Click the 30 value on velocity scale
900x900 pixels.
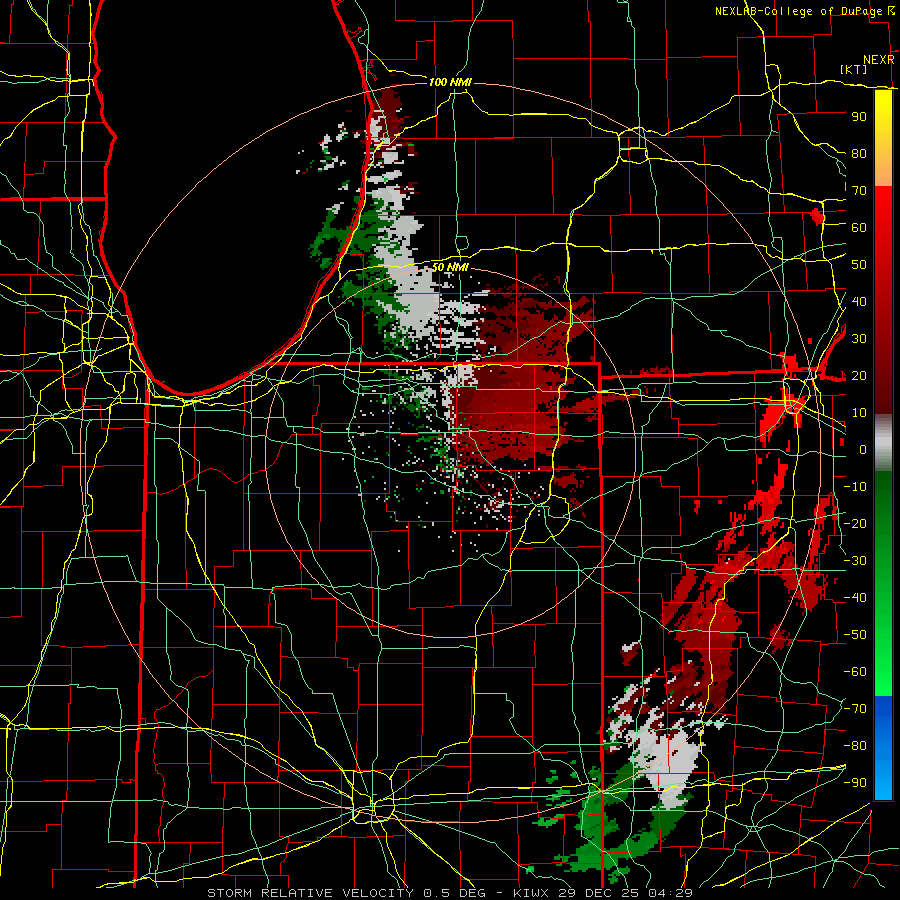pyautogui.click(x=859, y=339)
